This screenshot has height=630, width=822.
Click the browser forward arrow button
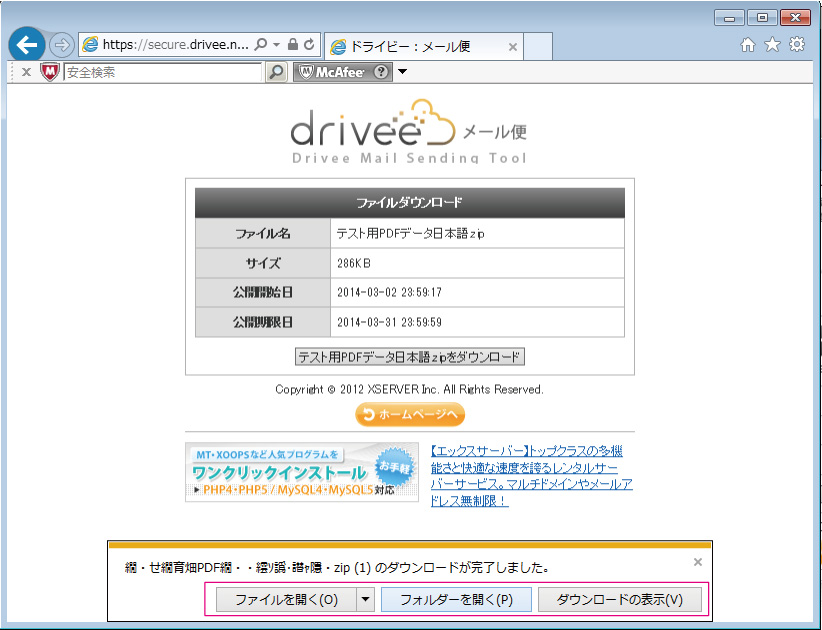[x=61, y=45]
